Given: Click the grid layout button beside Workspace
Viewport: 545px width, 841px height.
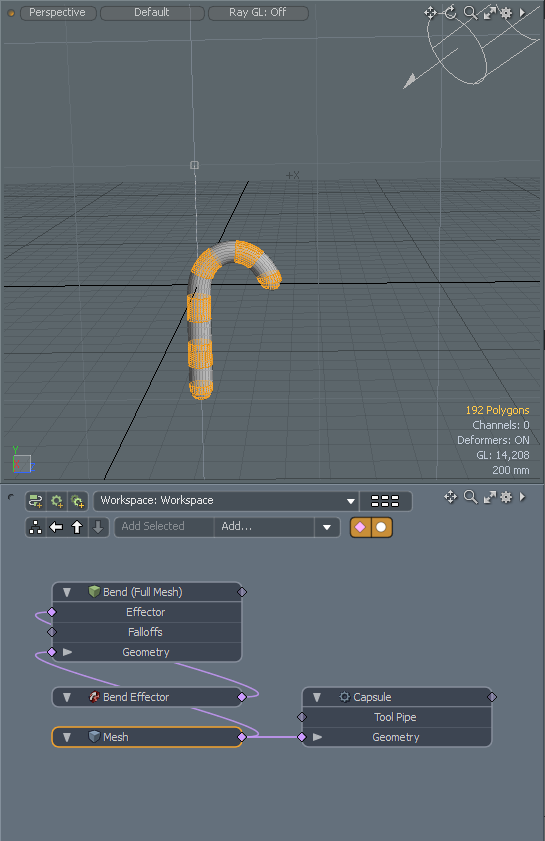Looking at the screenshot, I should point(385,501).
